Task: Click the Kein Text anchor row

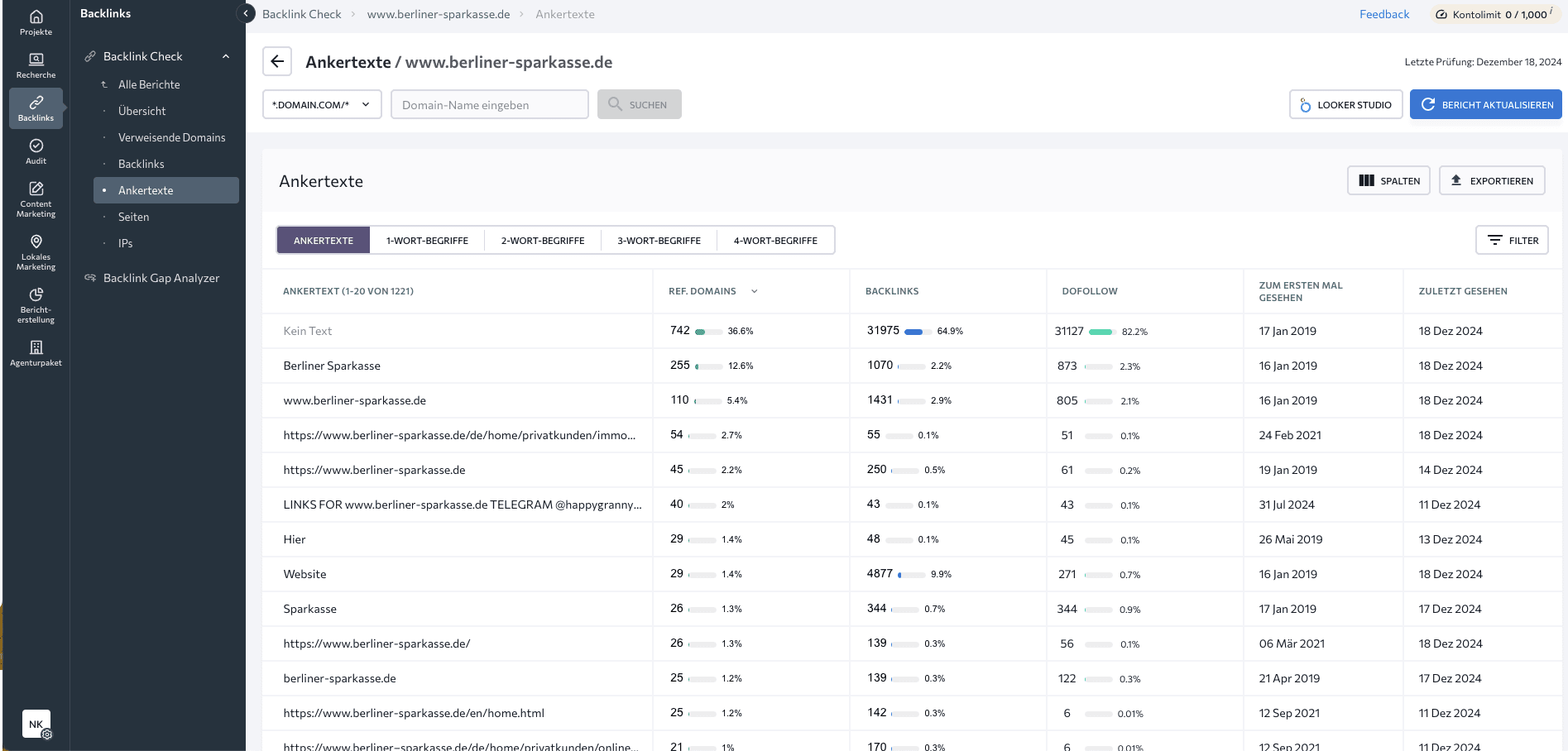Action: tap(307, 331)
